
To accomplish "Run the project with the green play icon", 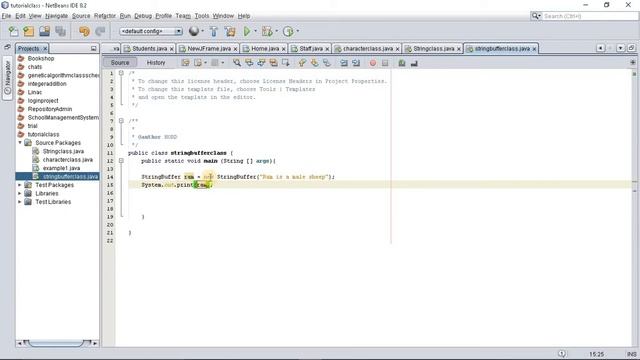I will pos(247,31).
